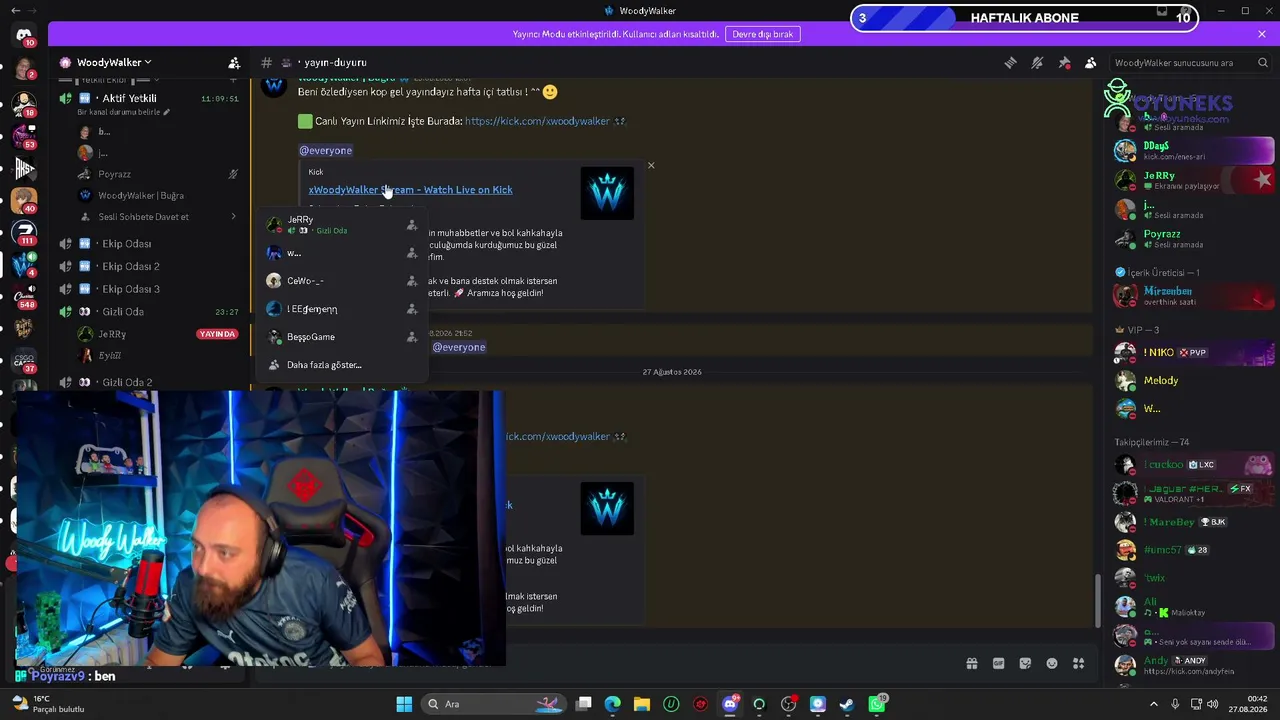The width and height of the screenshot is (1280, 720).
Task: Open Microsoft Edge from the taskbar
Action: tap(613, 704)
